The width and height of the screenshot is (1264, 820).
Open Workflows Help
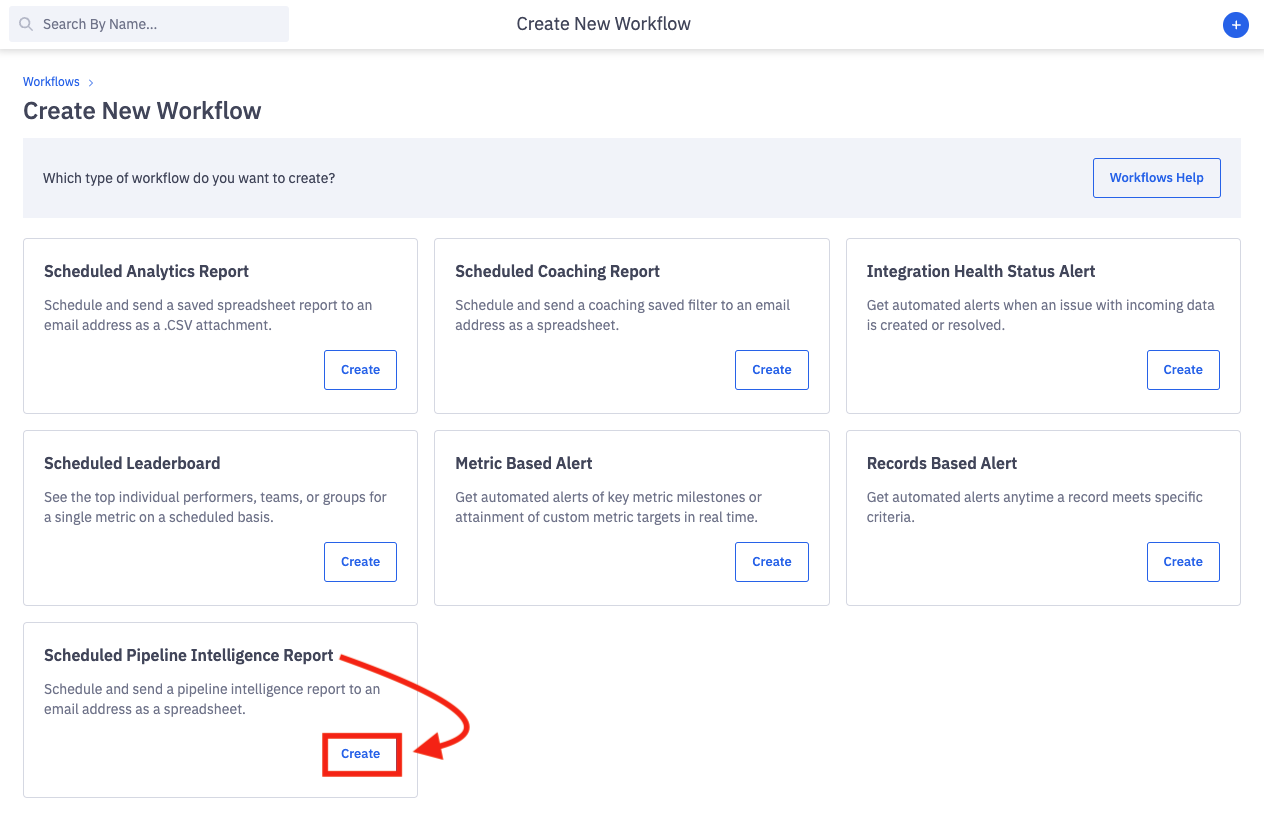(1156, 178)
